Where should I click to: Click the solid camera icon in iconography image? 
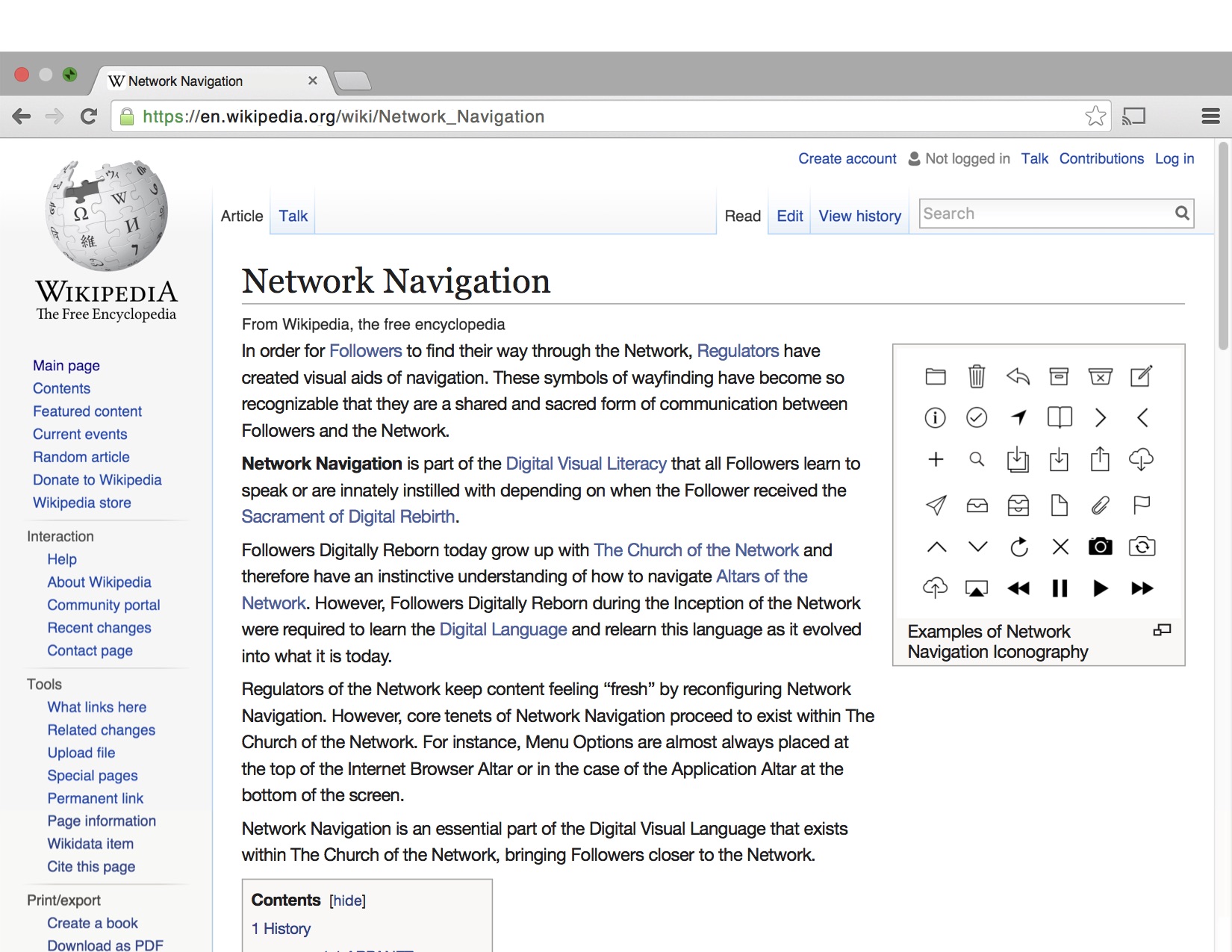[x=1100, y=547]
